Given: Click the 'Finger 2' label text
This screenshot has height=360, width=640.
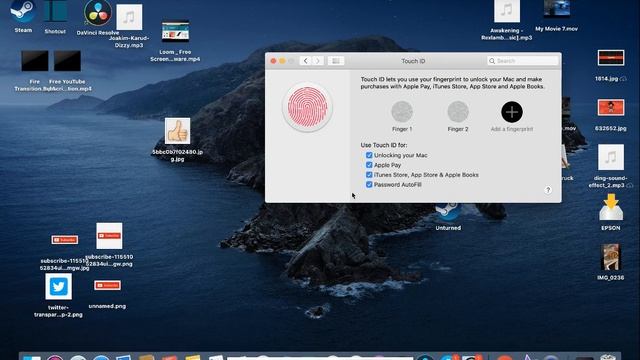Looking at the screenshot, I should (x=458, y=129).
